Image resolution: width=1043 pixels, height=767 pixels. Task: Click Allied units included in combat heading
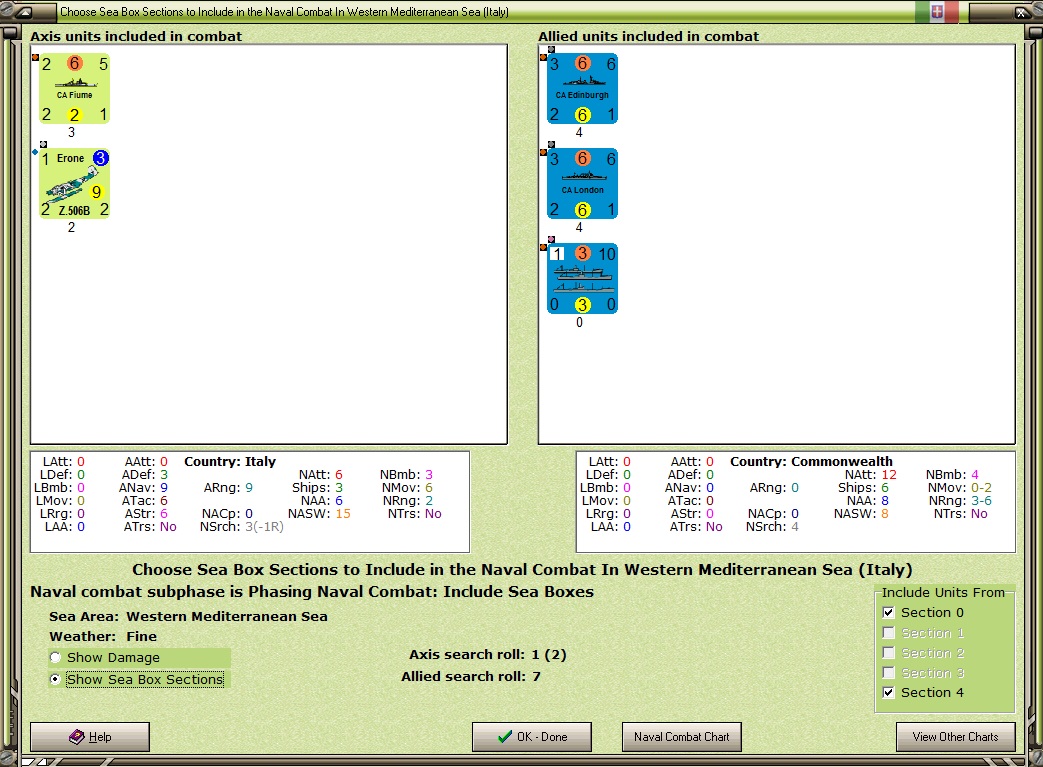point(649,36)
